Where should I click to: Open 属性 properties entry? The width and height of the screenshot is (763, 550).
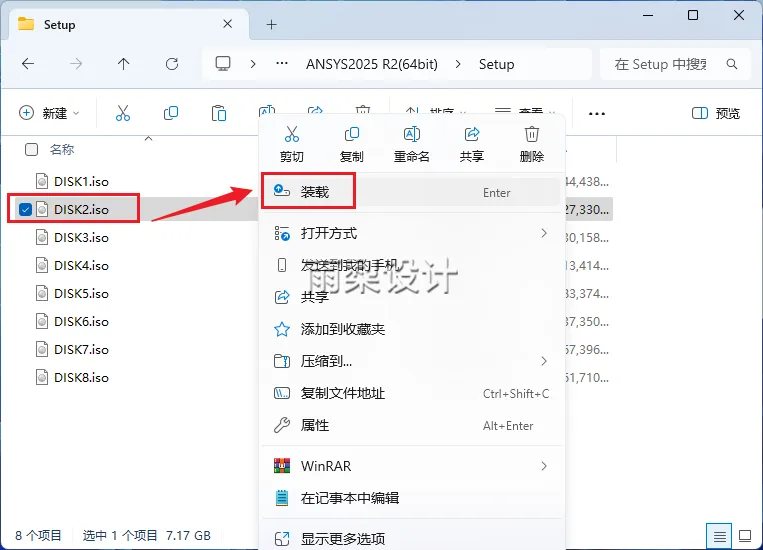tap(412, 425)
